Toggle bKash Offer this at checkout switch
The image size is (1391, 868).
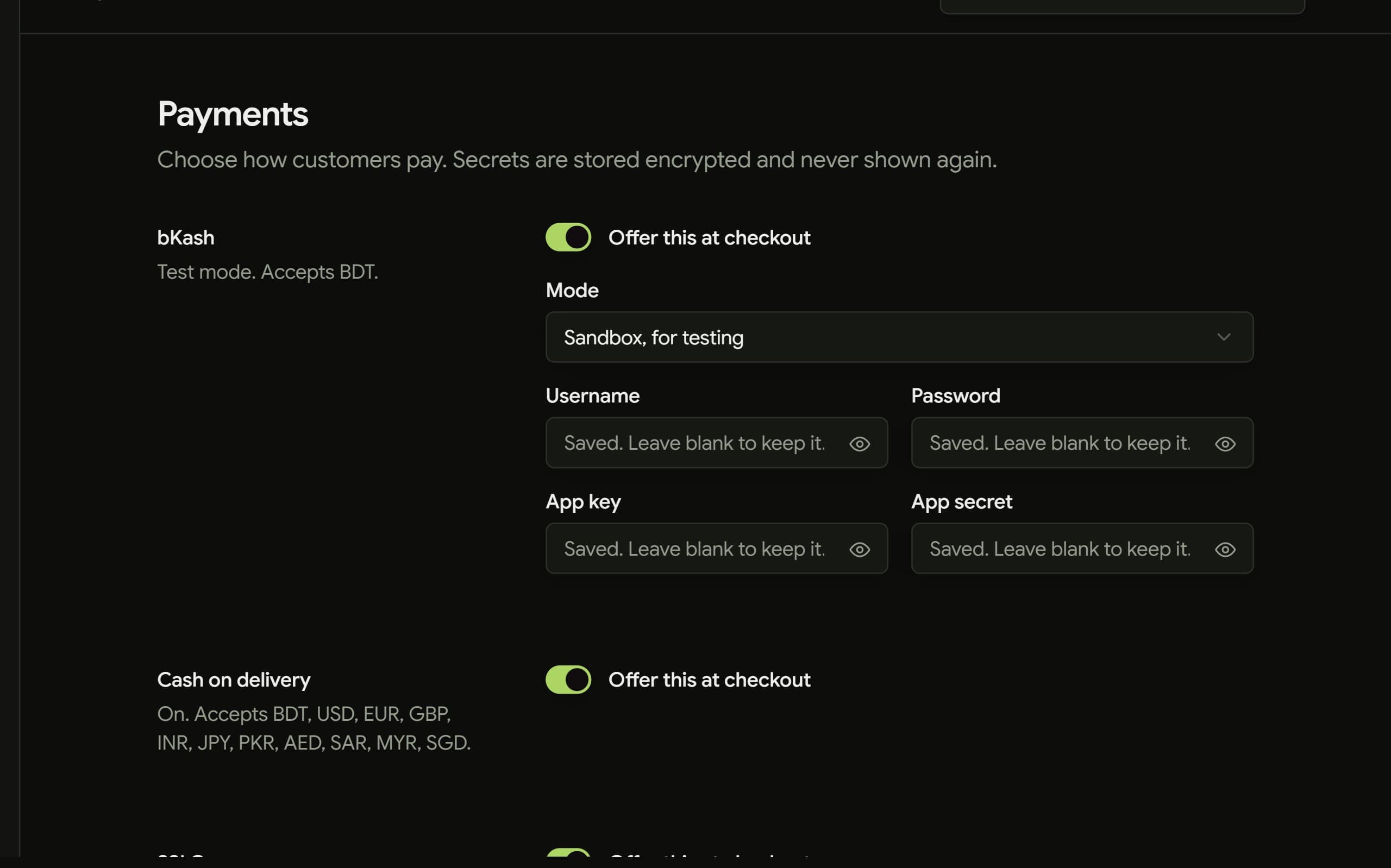pos(568,237)
